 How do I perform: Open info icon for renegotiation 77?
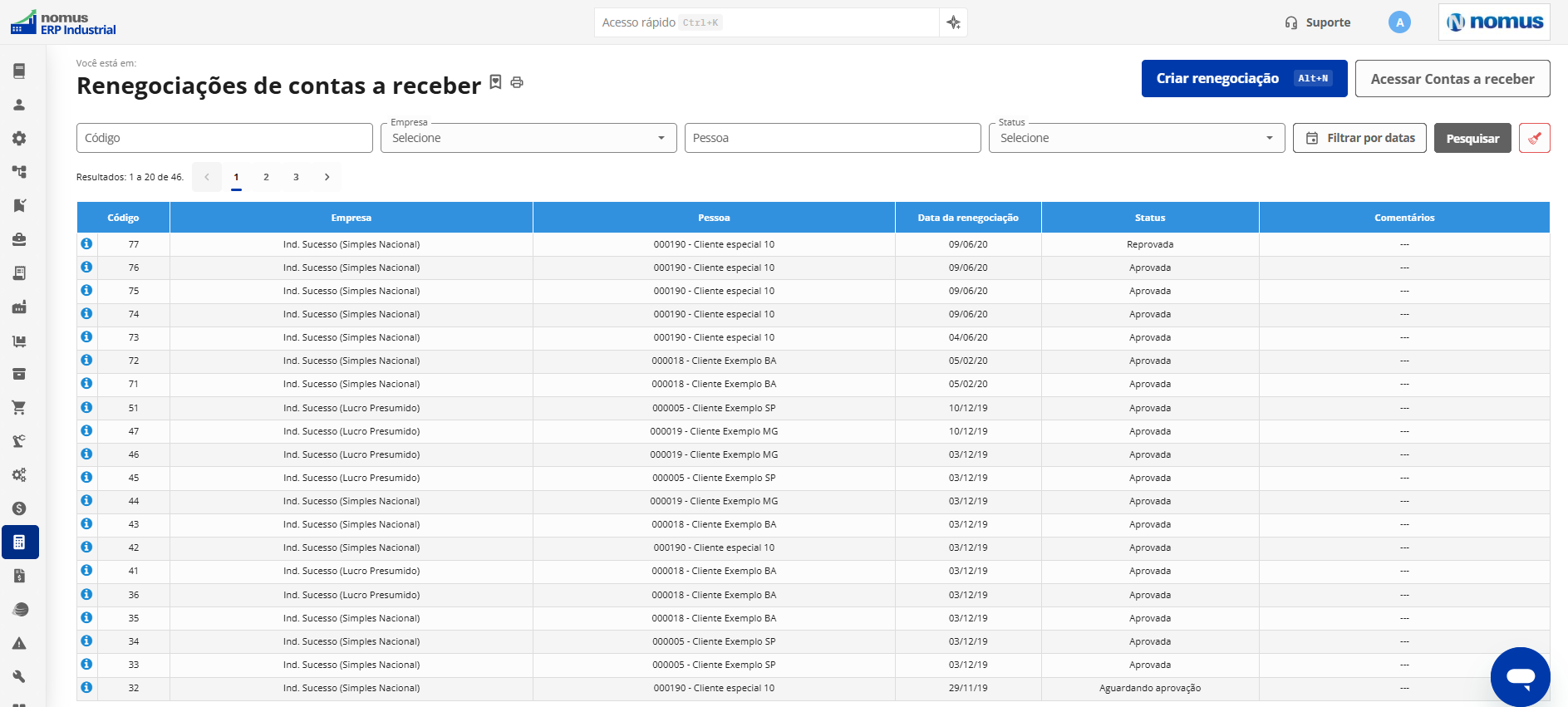tap(86, 243)
